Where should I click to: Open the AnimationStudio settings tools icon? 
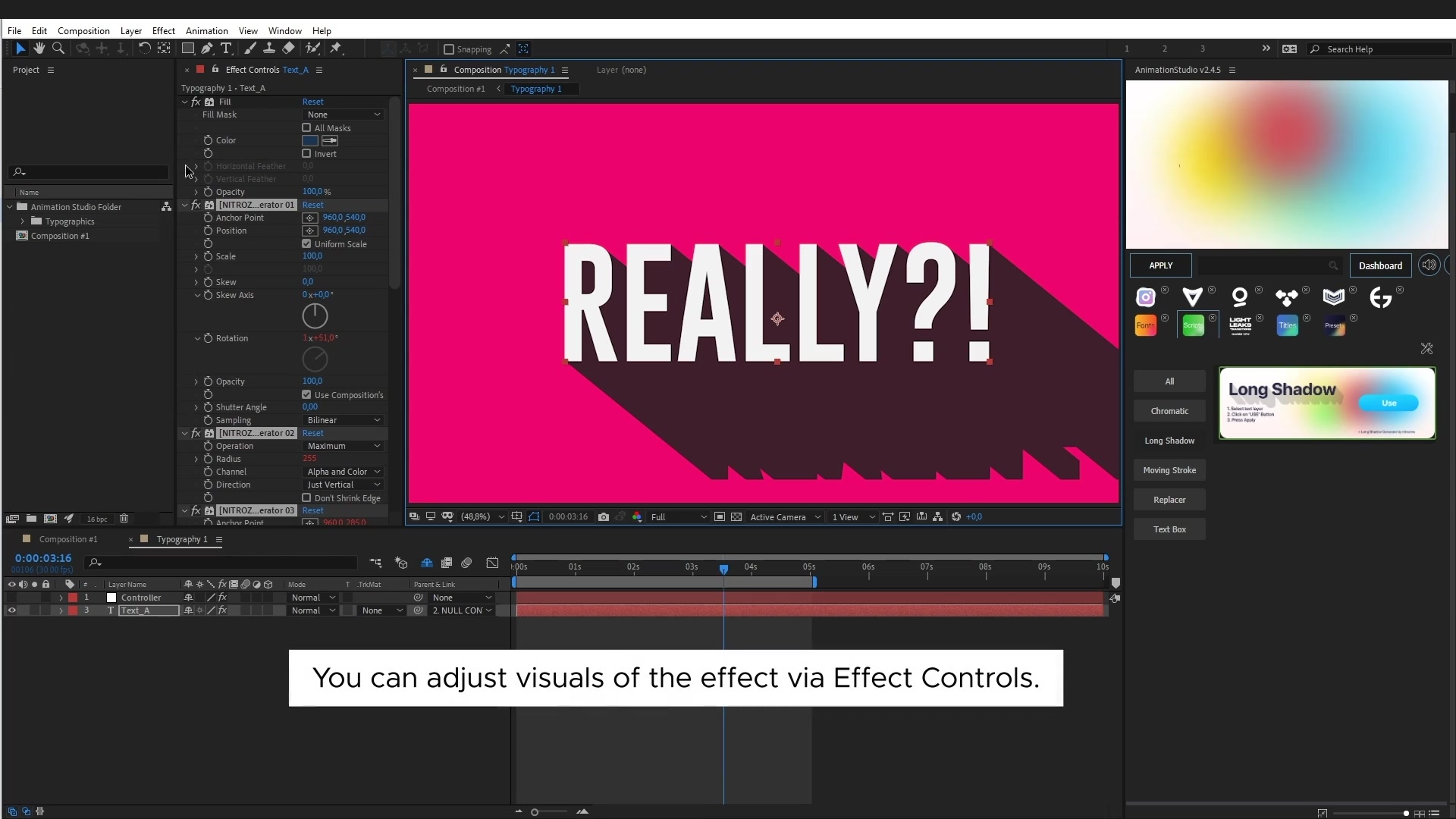1426,348
